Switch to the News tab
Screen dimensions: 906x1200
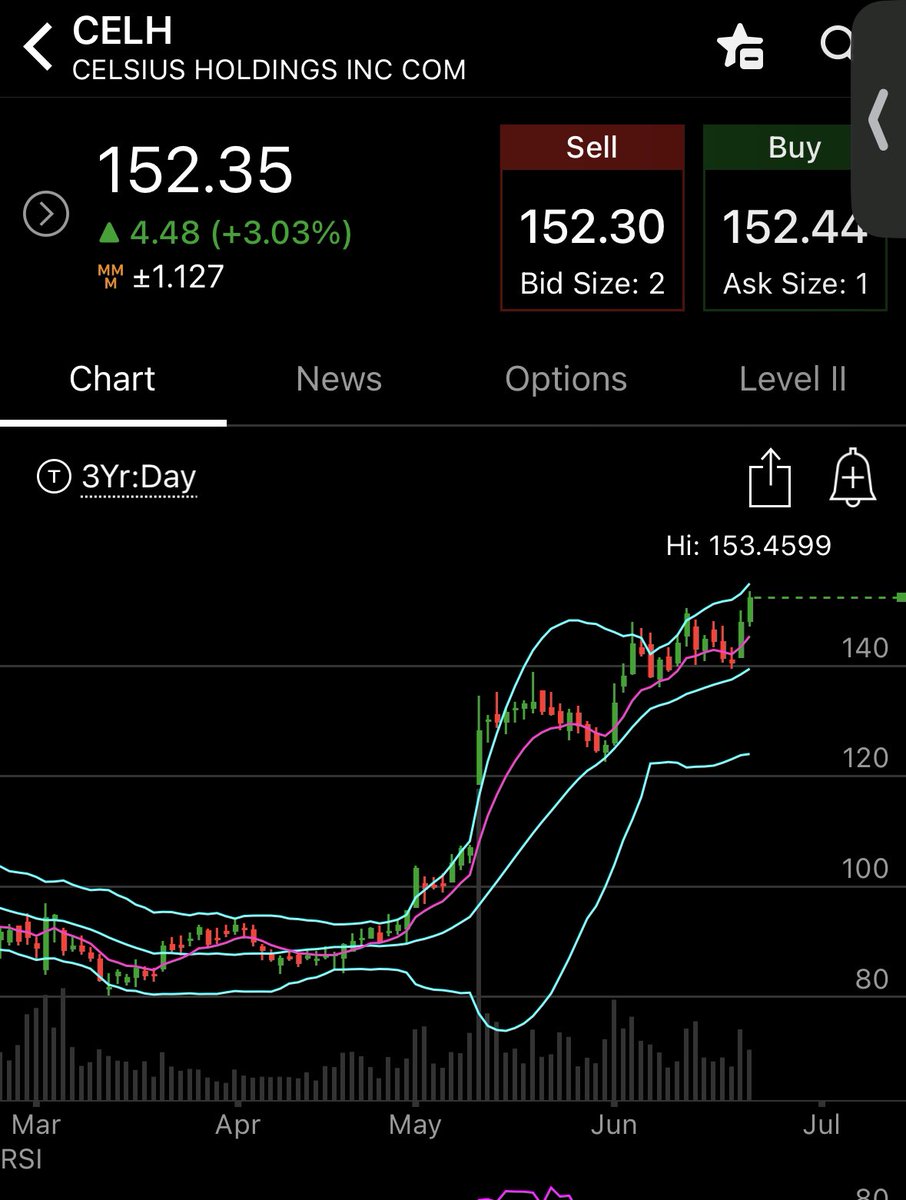click(x=339, y=379)
